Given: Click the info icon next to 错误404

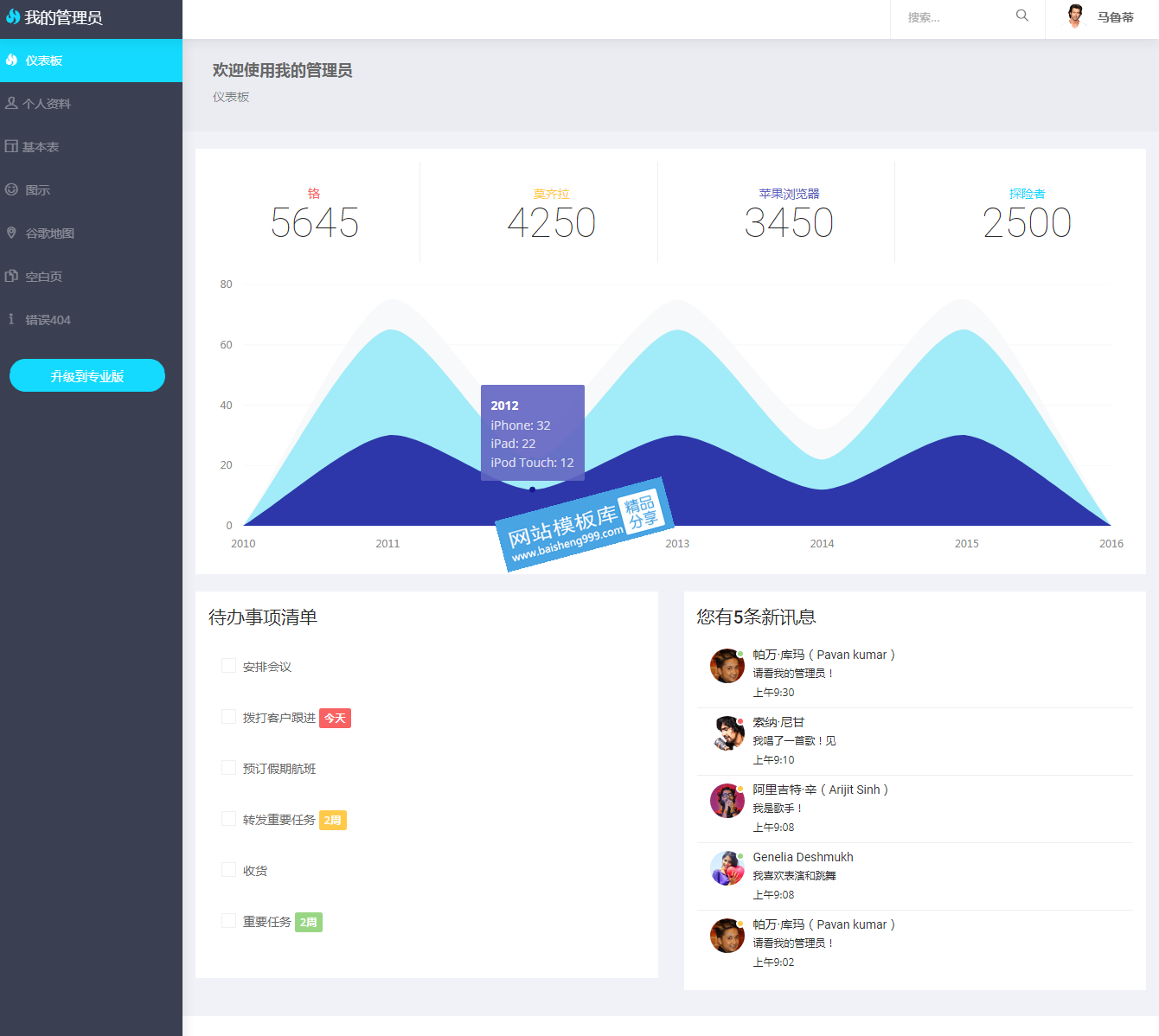Looking at the screenshot, I should [11, 319].
